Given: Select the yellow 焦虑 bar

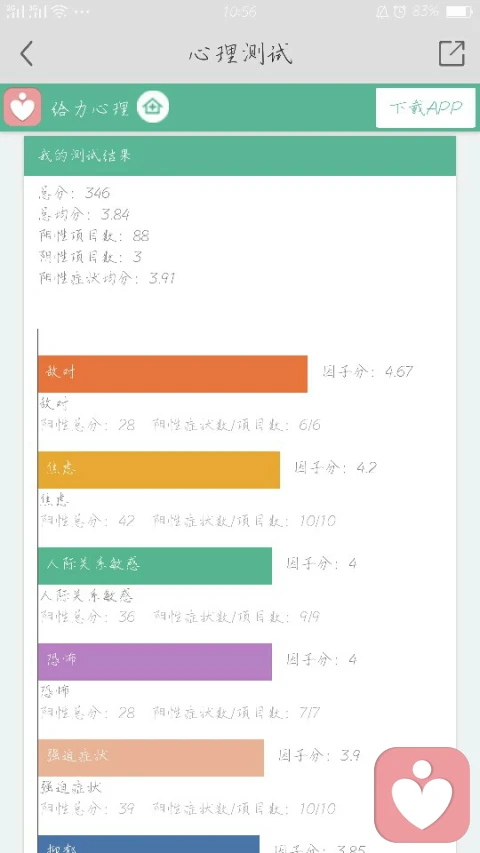Looking at the screenshot, I should pos(159,469).
